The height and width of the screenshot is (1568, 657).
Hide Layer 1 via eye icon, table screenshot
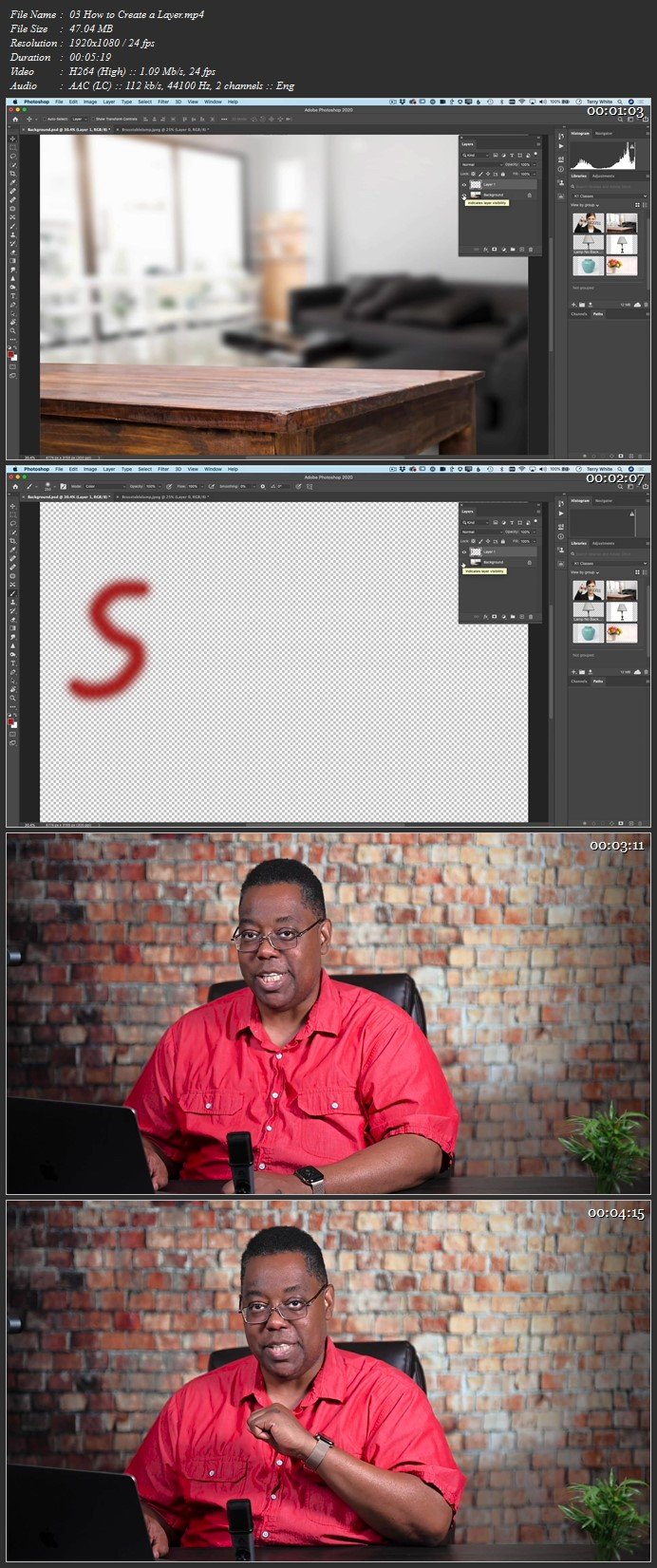pyautogui.click(x=464, y=184)
